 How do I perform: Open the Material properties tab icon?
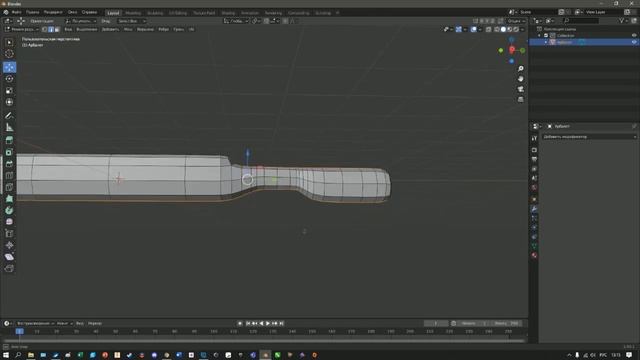[534, 256]
